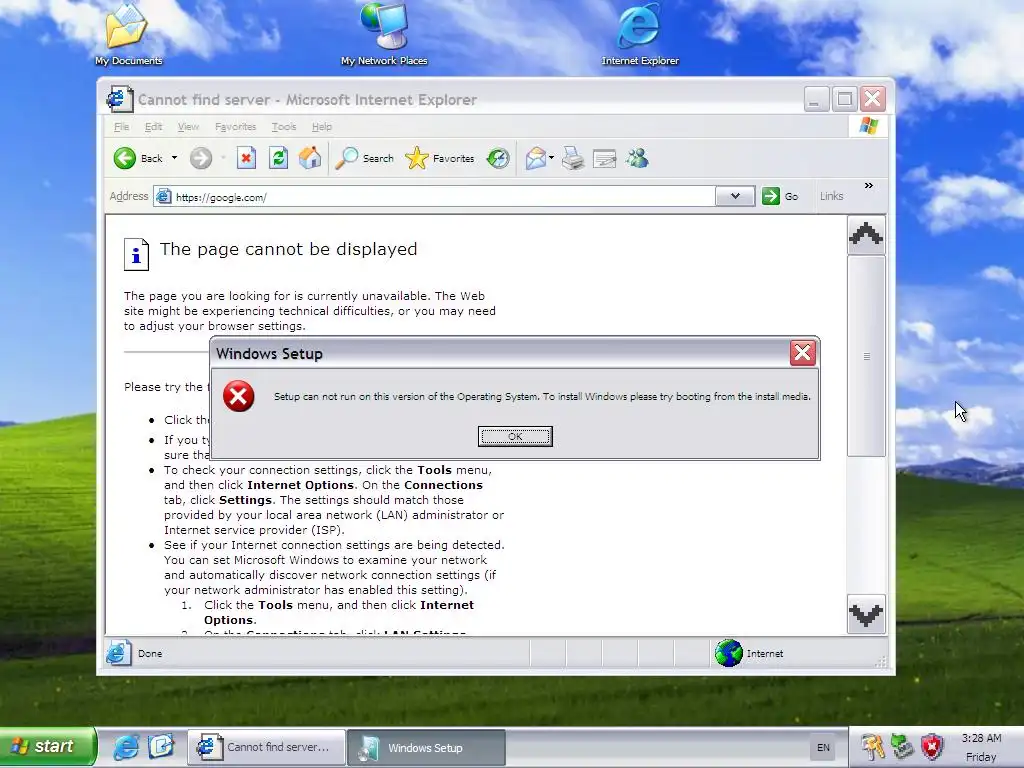Click the info page icon beside the heading
The height and width of the screenshot is (768, 1024).
136,253
